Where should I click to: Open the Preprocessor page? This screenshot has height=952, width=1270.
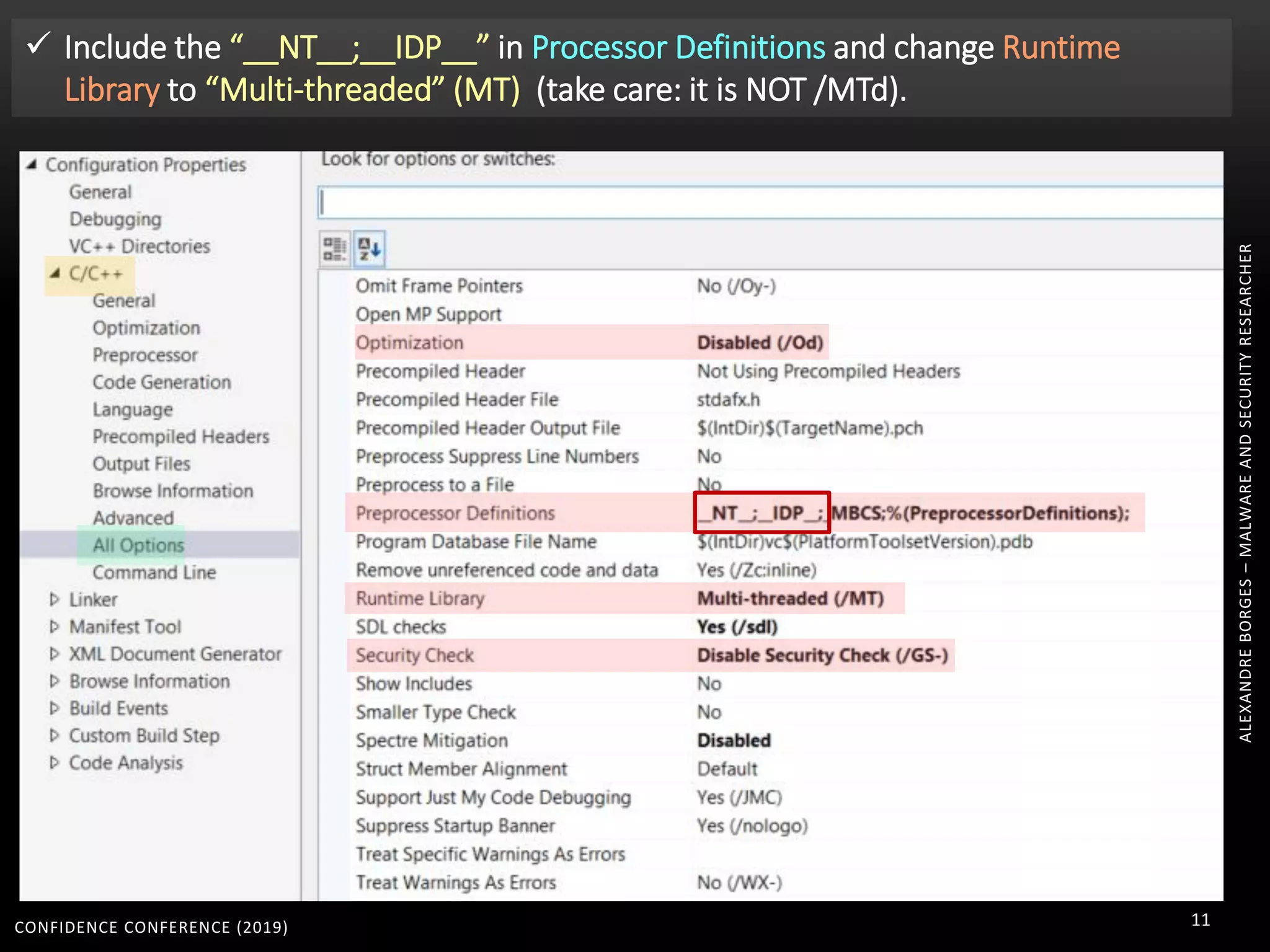coord(145,355)
